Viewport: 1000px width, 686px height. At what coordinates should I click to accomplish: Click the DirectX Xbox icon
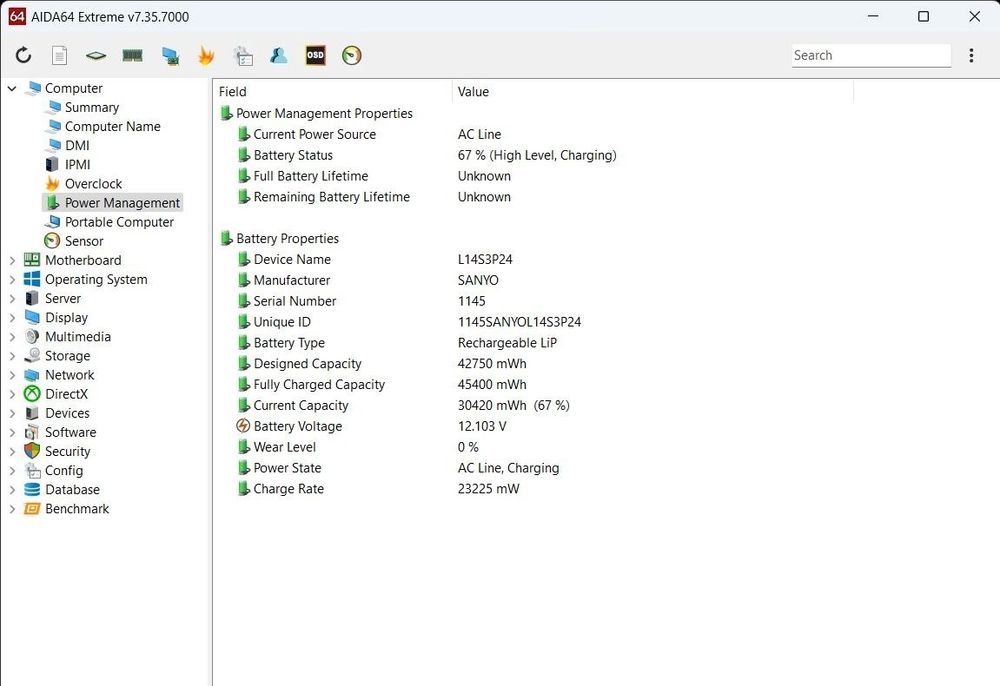pyautogui.click(x=32, y=394)
